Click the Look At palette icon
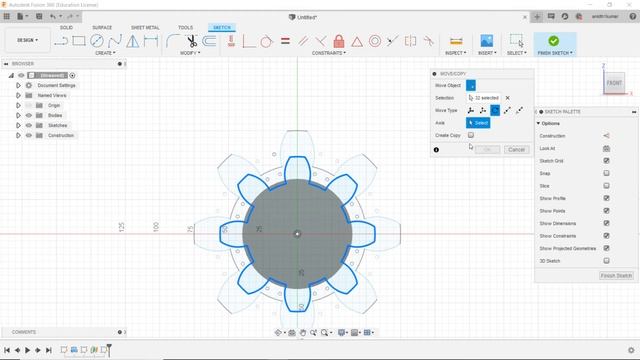 pos(607,148)
